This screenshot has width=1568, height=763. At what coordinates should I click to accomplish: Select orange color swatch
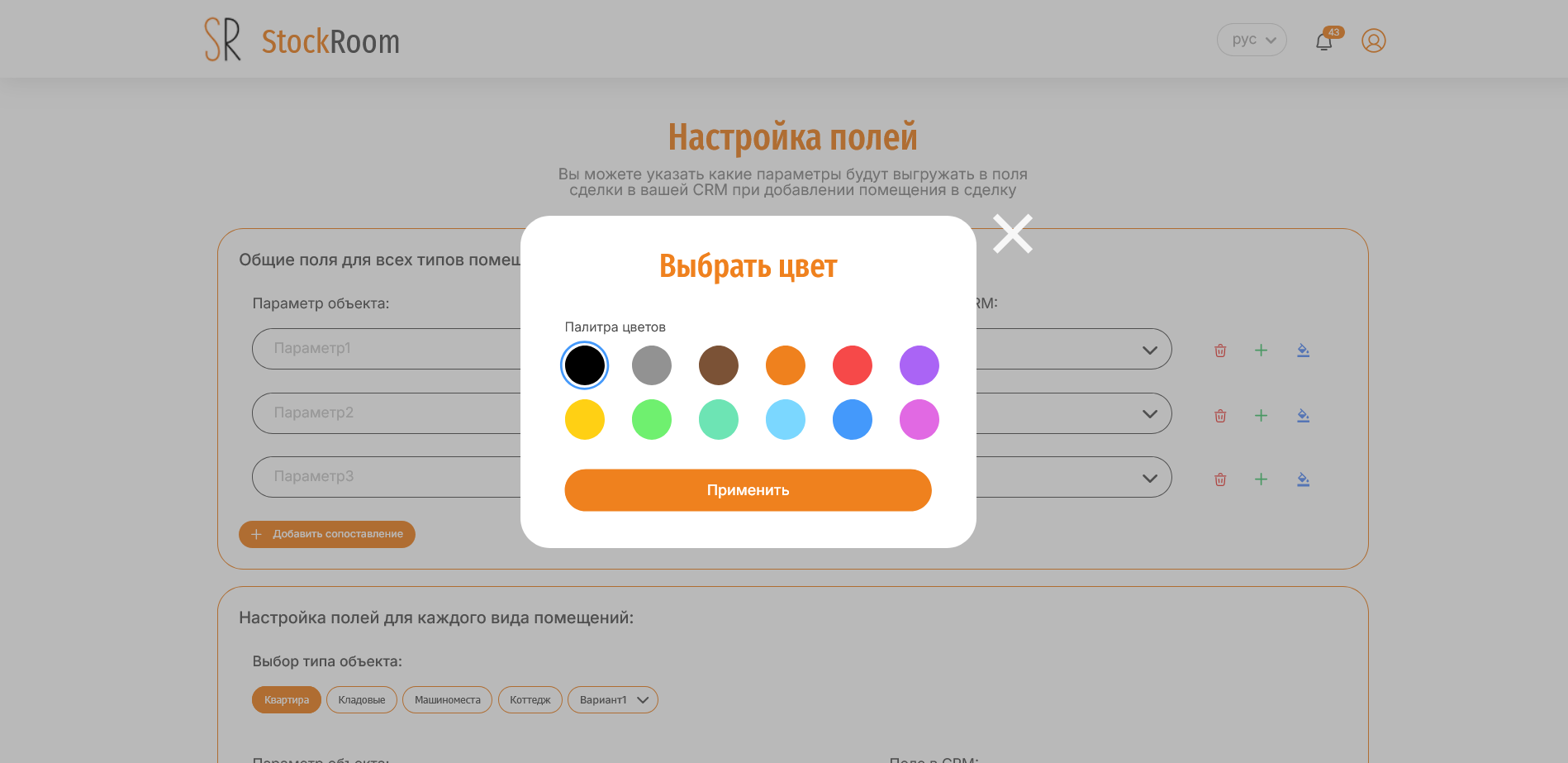(x=786, y=365)
